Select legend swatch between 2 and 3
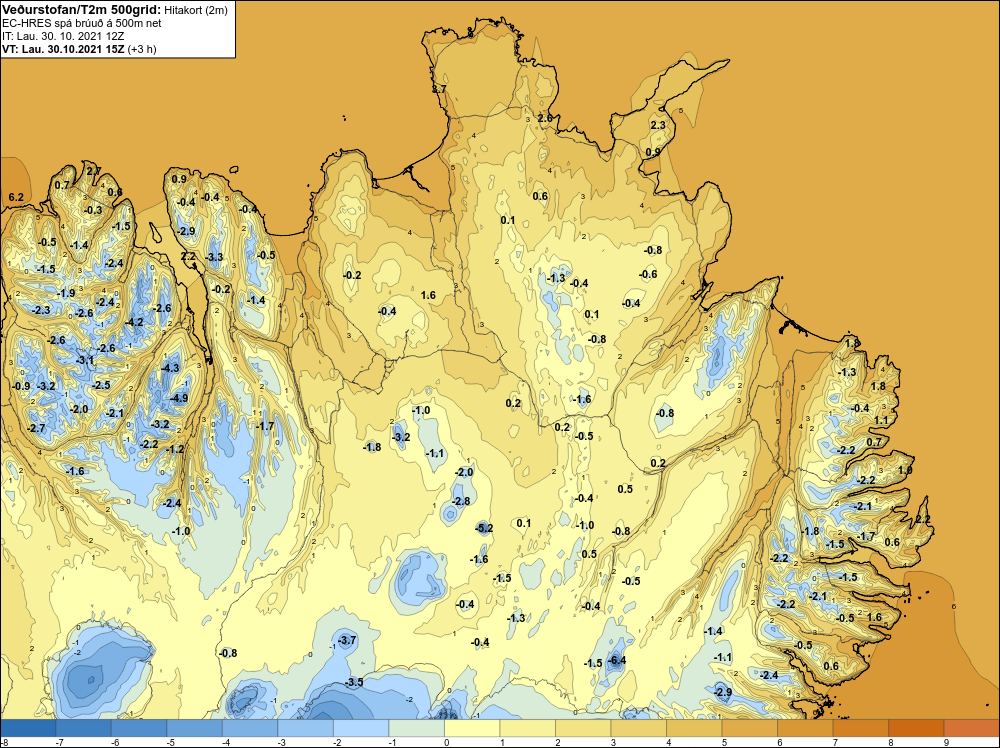Viewport: 1000px width, 748px height. (x=583, y=728)
